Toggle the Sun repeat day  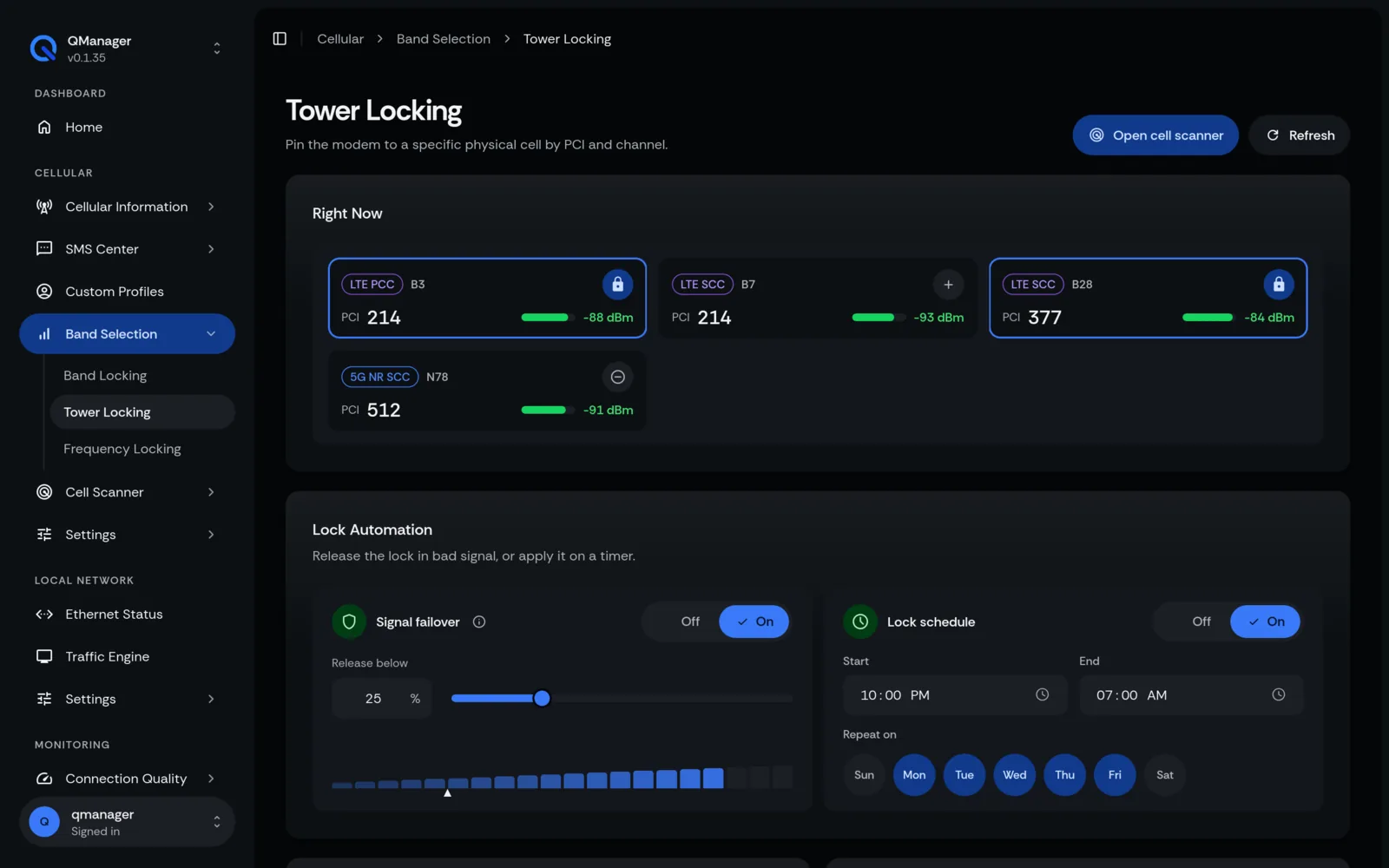864,775
